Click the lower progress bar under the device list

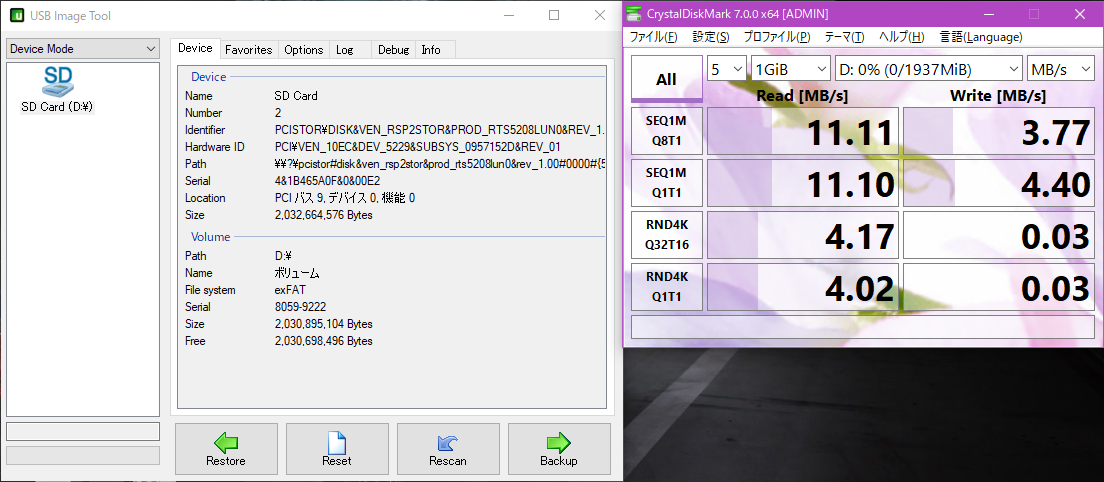(83, 455)
